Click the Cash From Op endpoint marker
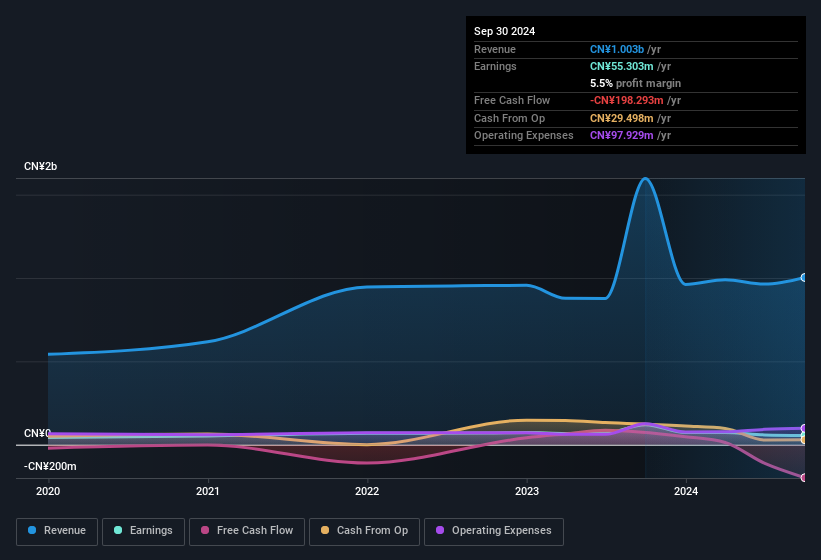The height and width of the screenshot is (560, 821). click(x=804, y=440)
